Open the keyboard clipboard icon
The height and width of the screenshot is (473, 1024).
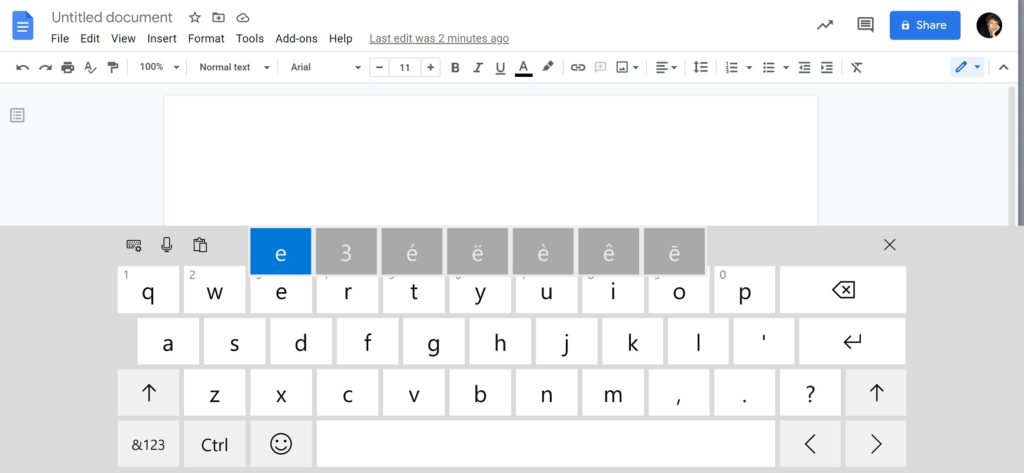pos(200,245)
